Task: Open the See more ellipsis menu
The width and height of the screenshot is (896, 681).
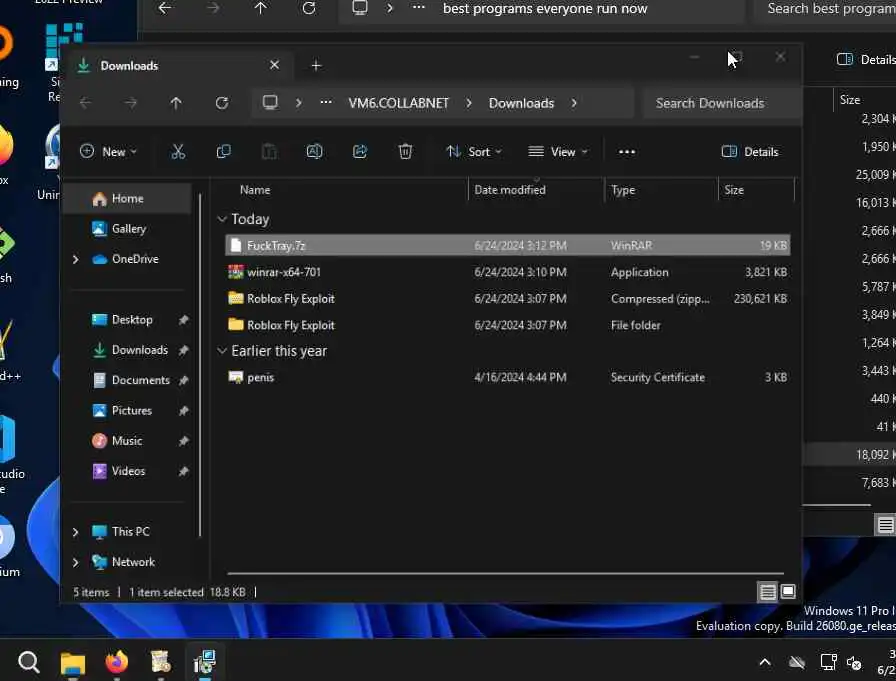Action: click(x=627, y=152)
